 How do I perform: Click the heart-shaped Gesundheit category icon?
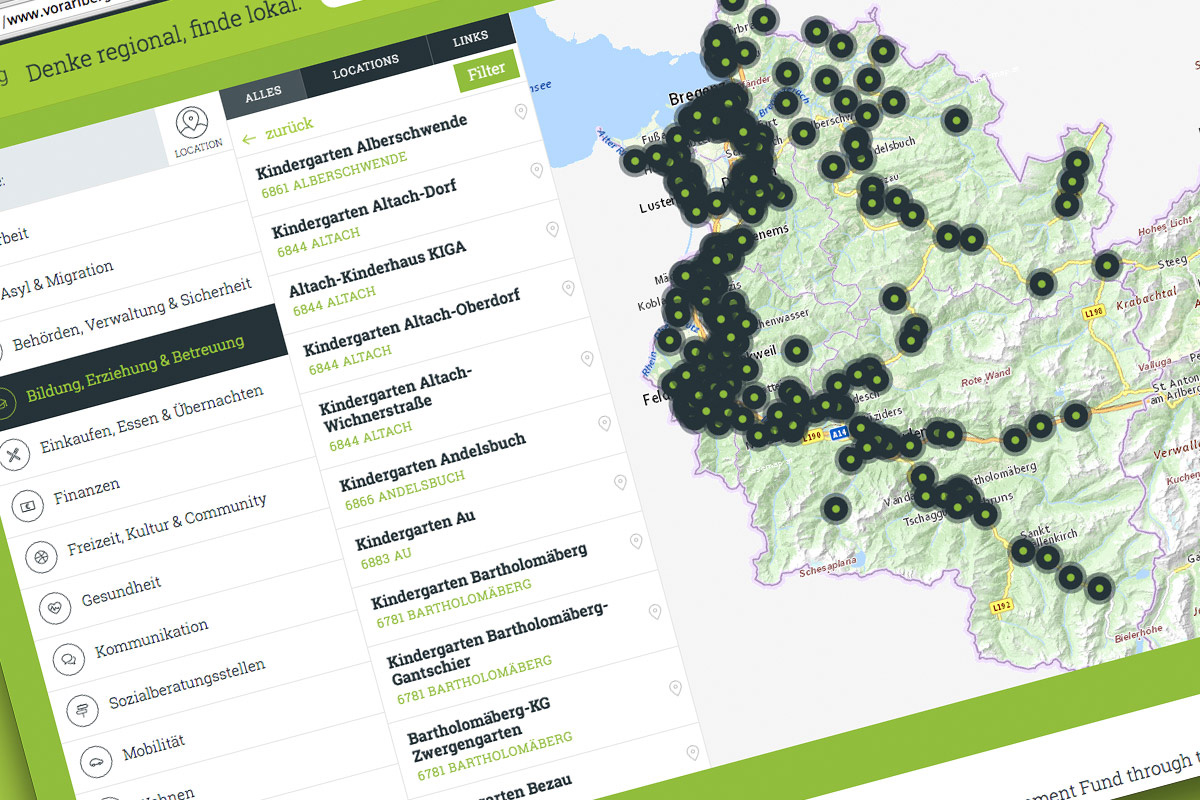[x=54, y=609]
